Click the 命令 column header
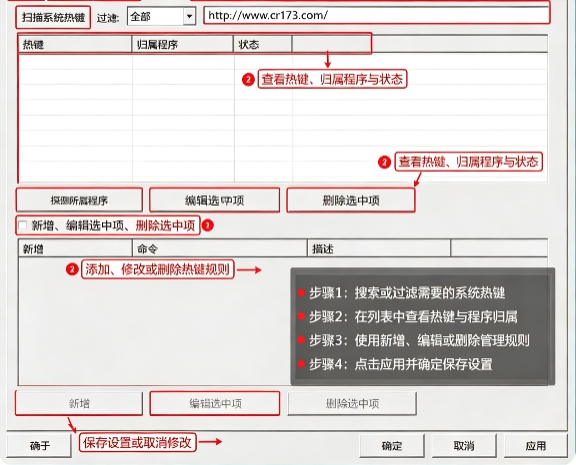 click(x=220, y=249)
